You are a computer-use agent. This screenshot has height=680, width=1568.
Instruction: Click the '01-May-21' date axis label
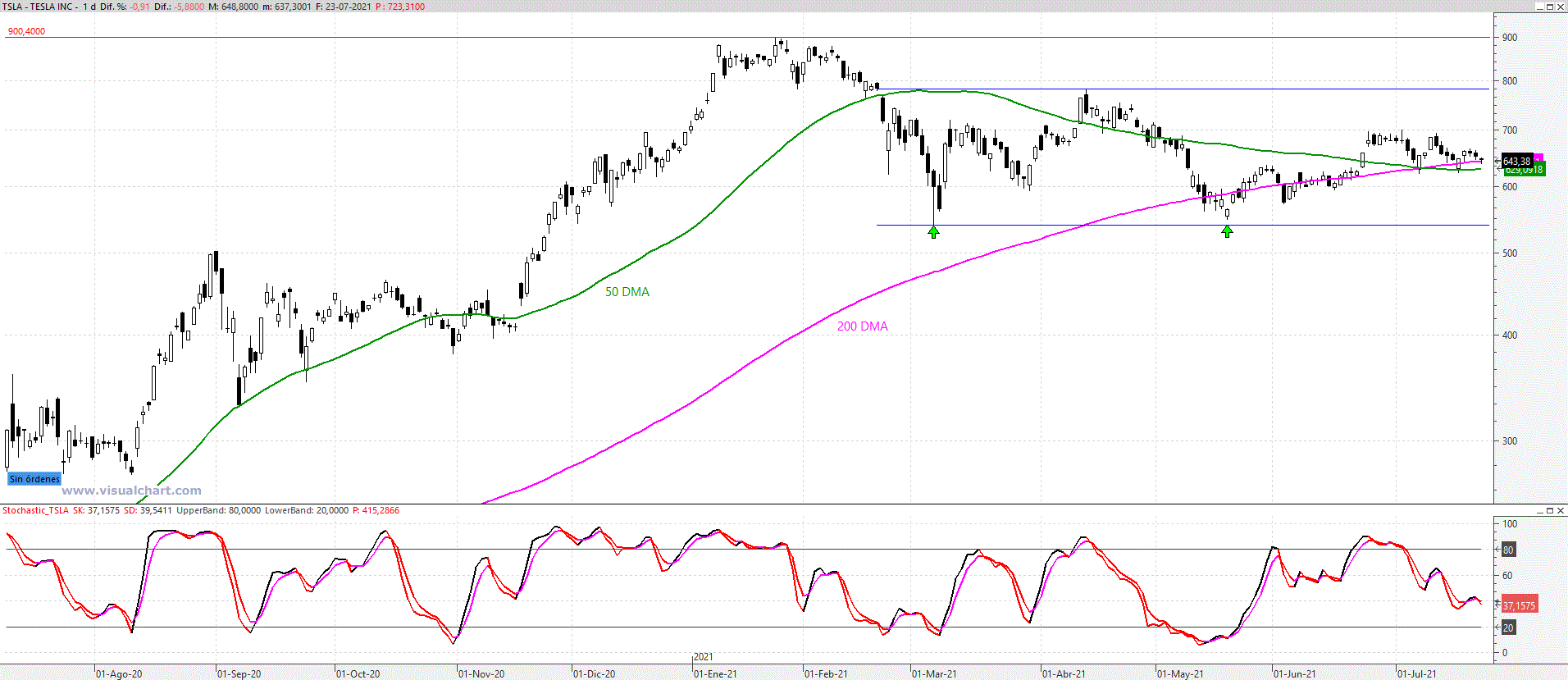1181,674
